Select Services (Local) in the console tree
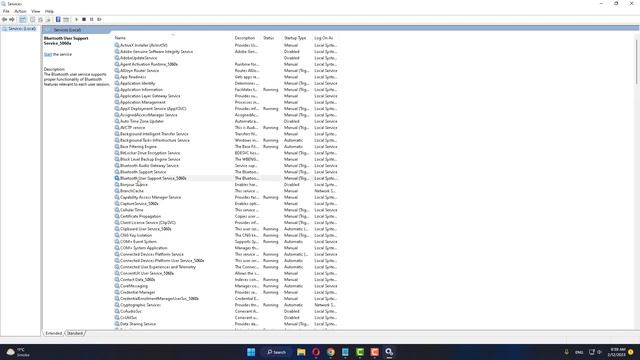Viewport: 640px width, 360px height. point(22,29)
